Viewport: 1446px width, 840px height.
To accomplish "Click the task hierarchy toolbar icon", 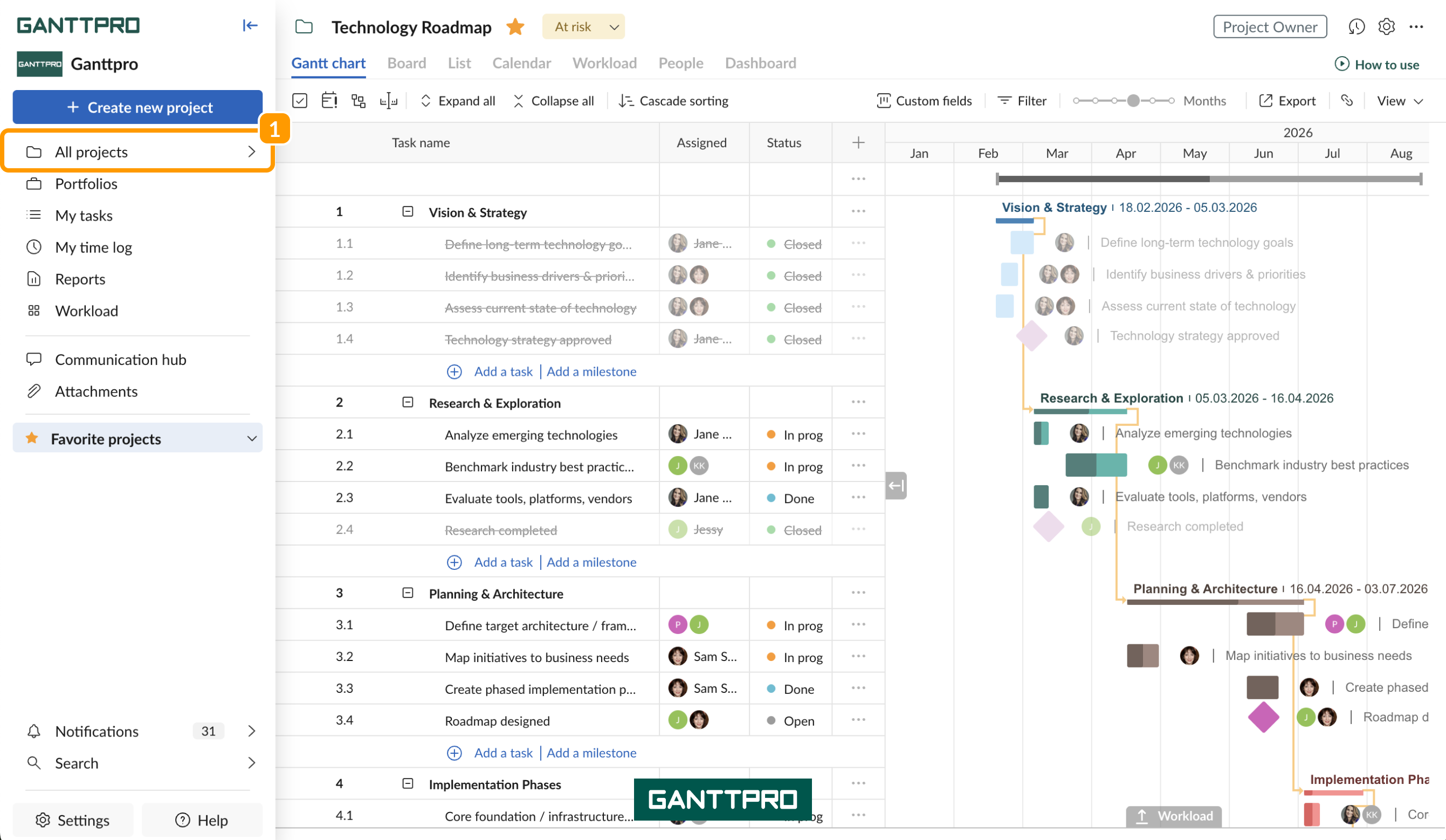I will pyautogui.click(x=359, y=101).
